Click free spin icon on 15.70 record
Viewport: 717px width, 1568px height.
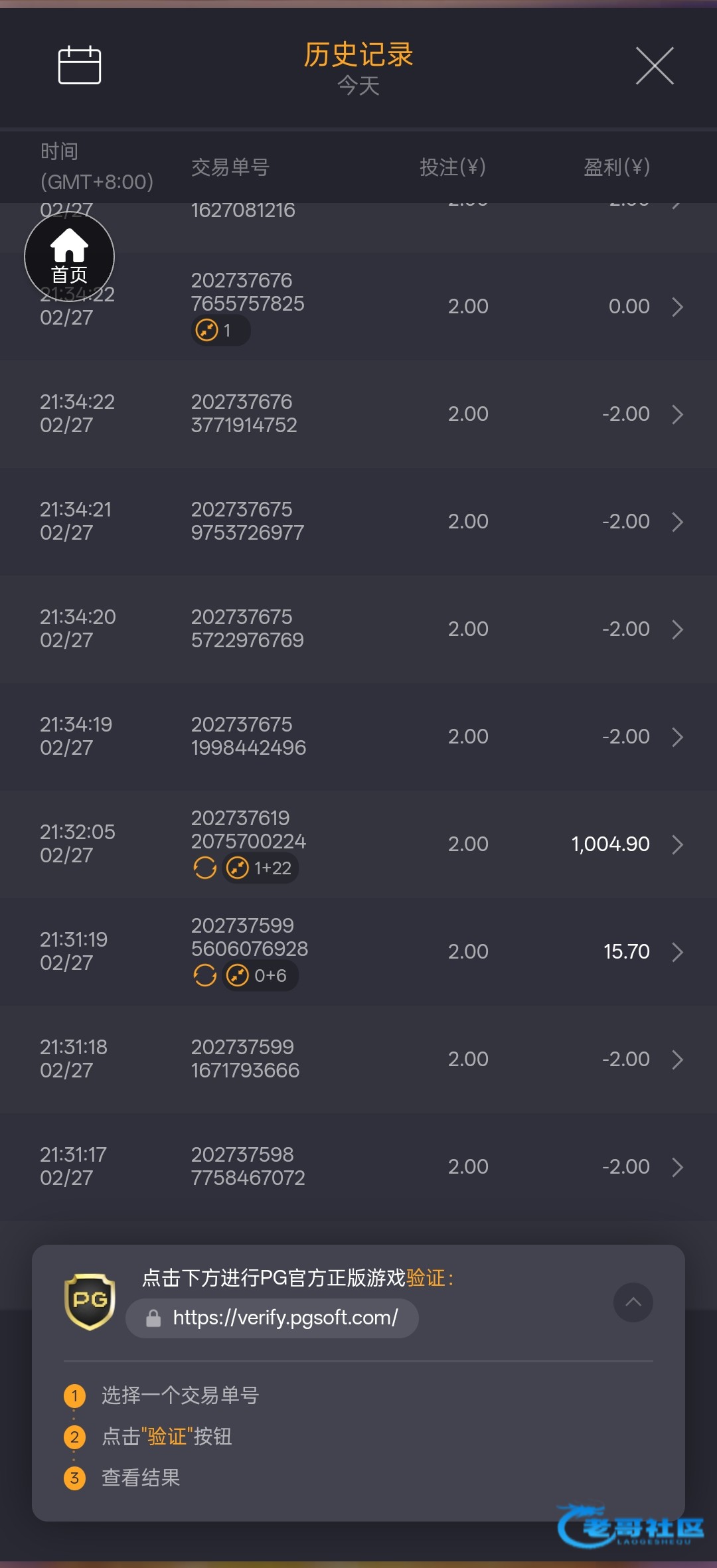pyautogui.click(x=204, y=975)
